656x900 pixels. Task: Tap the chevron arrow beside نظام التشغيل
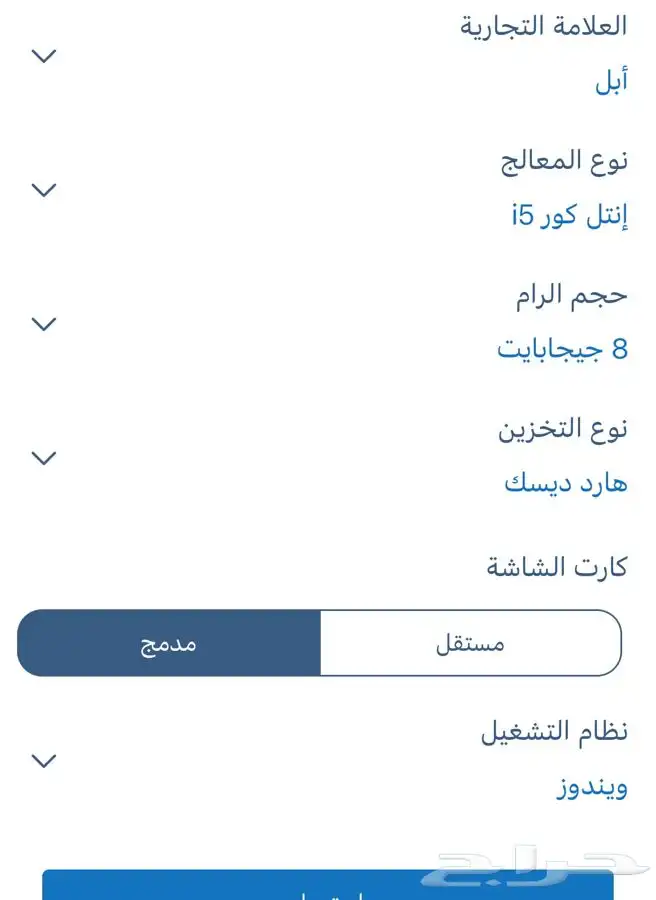(43, 761)
